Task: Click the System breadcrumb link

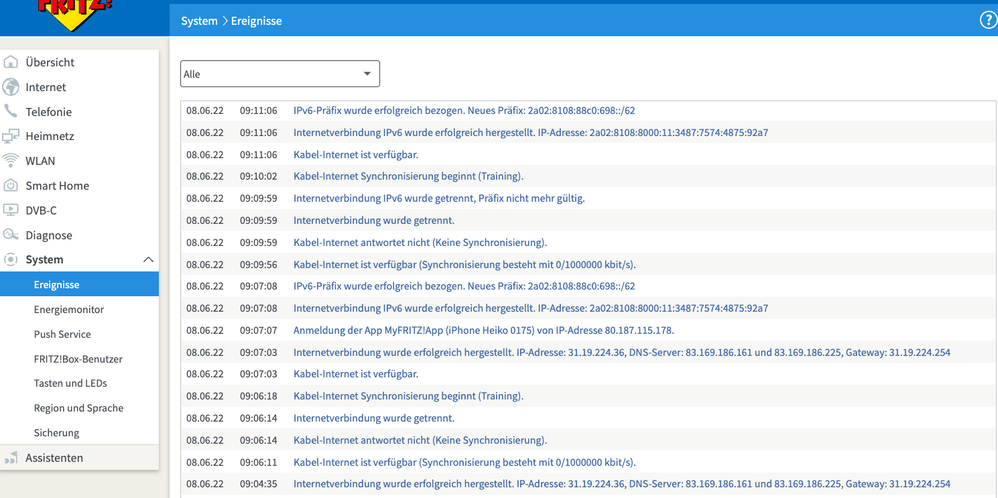Action: 199,21
